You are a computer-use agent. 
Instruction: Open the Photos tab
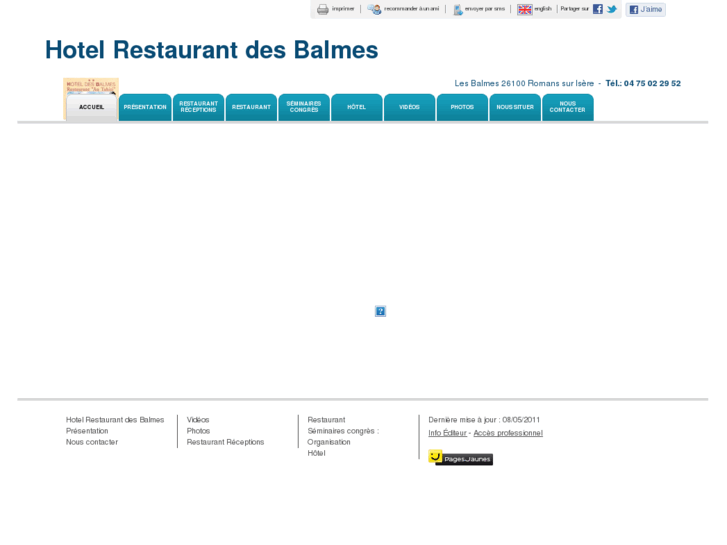tap(462, 107)
